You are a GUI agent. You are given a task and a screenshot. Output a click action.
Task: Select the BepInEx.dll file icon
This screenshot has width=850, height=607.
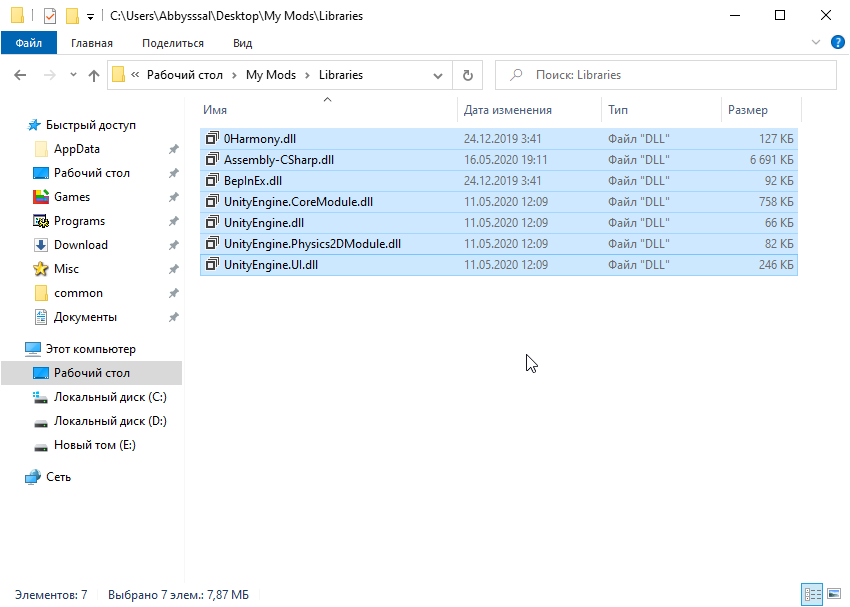(x=212, y=180)
